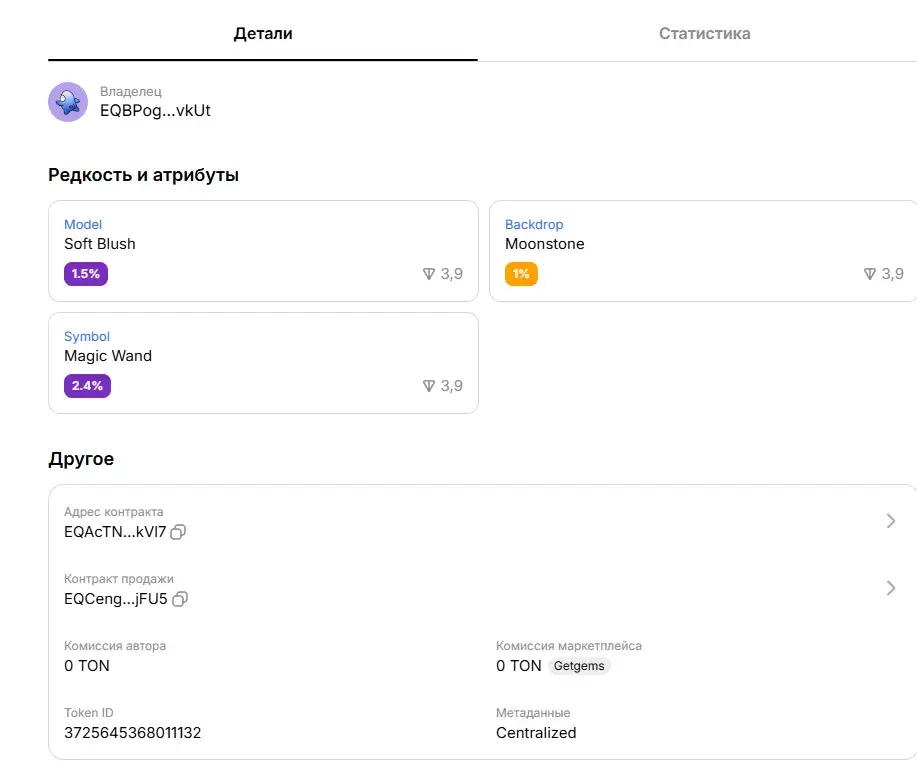Click the Centralized metadata value
The image size is (917, 769).
[536, 733]
